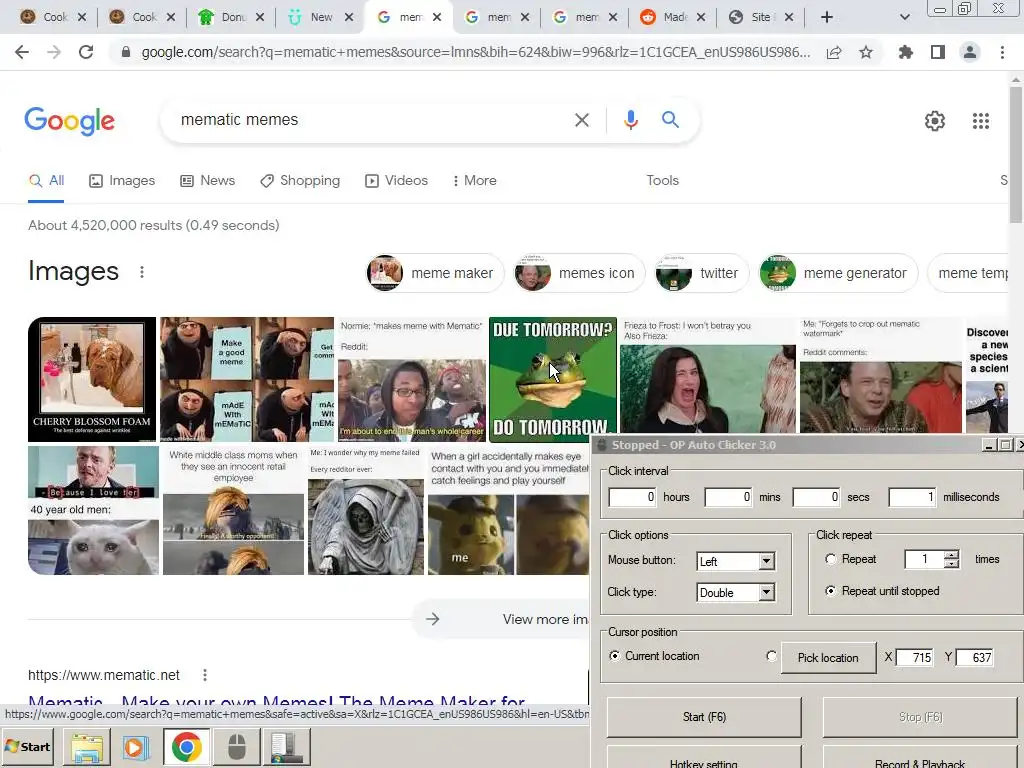Open the Chrome profile avatar icon
1024x768 pixels.
pos(970,52)
